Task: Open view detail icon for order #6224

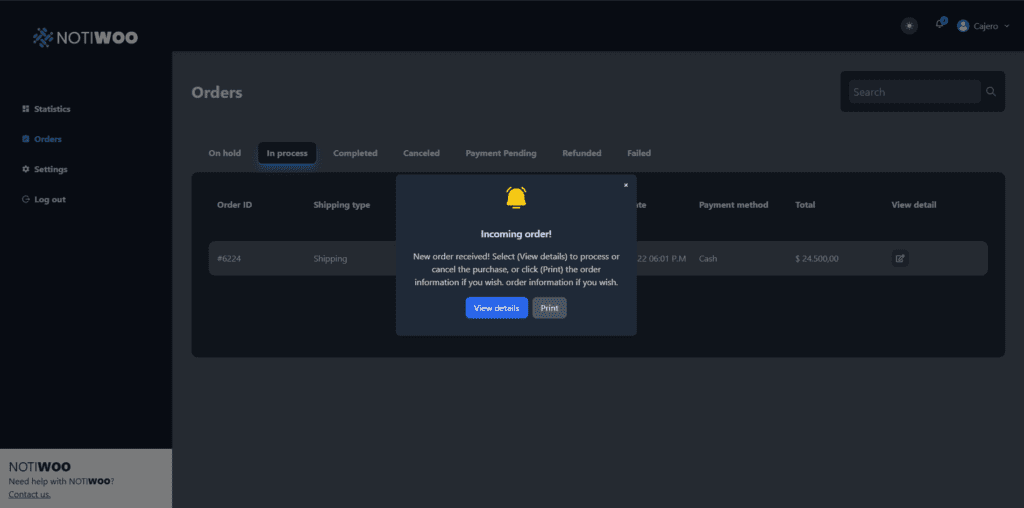Action: (x=900, y=258)
